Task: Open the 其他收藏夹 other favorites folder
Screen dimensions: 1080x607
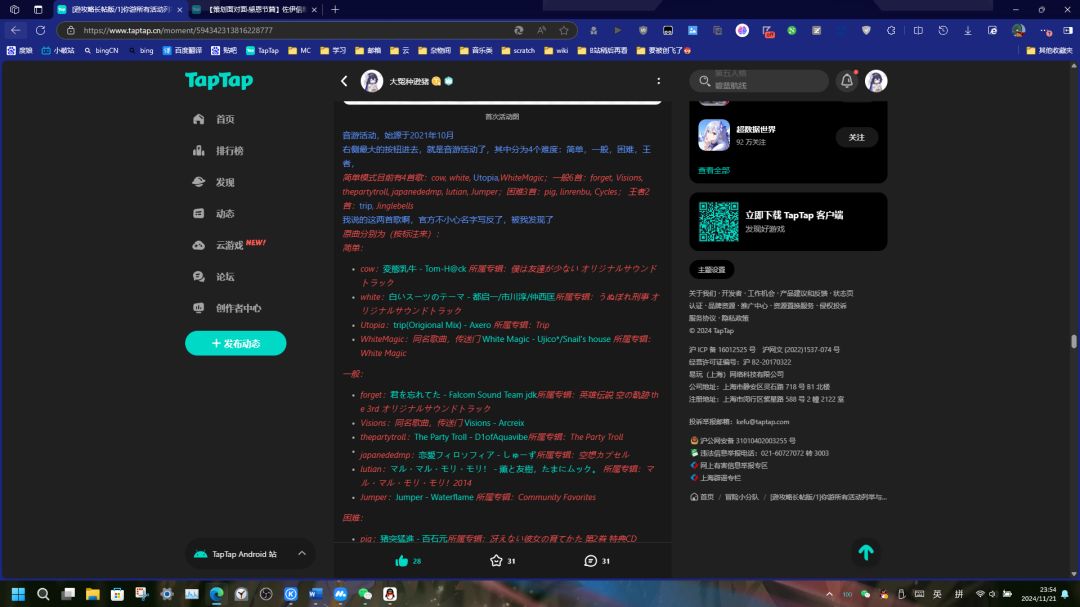Action: click(x=1050, y=50)
